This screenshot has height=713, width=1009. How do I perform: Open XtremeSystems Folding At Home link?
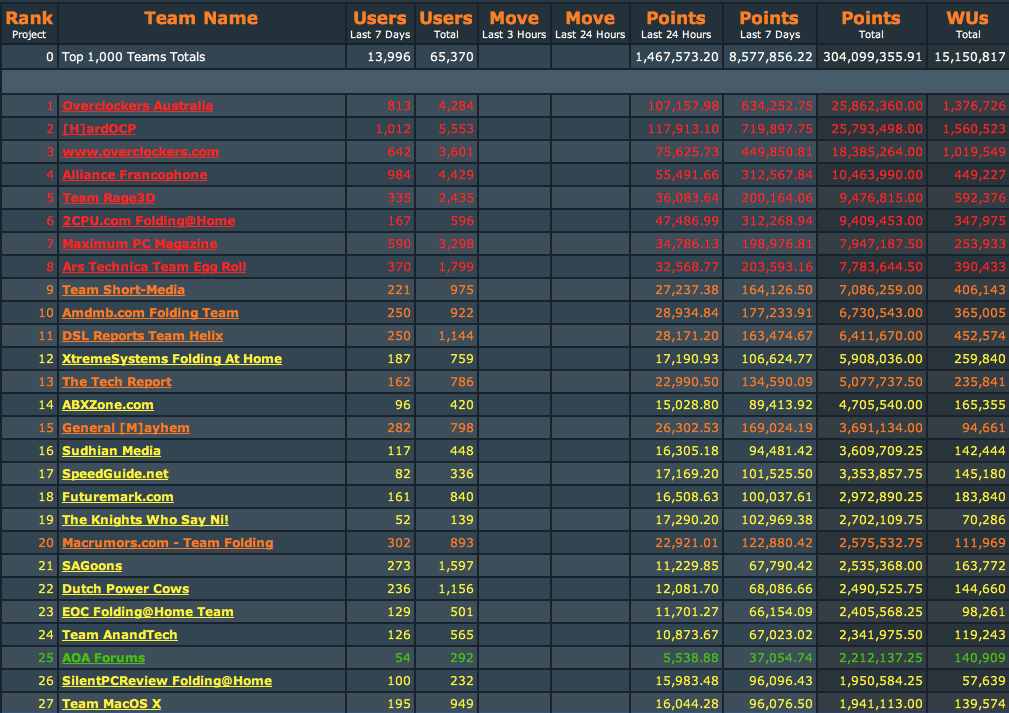[172, 359]
